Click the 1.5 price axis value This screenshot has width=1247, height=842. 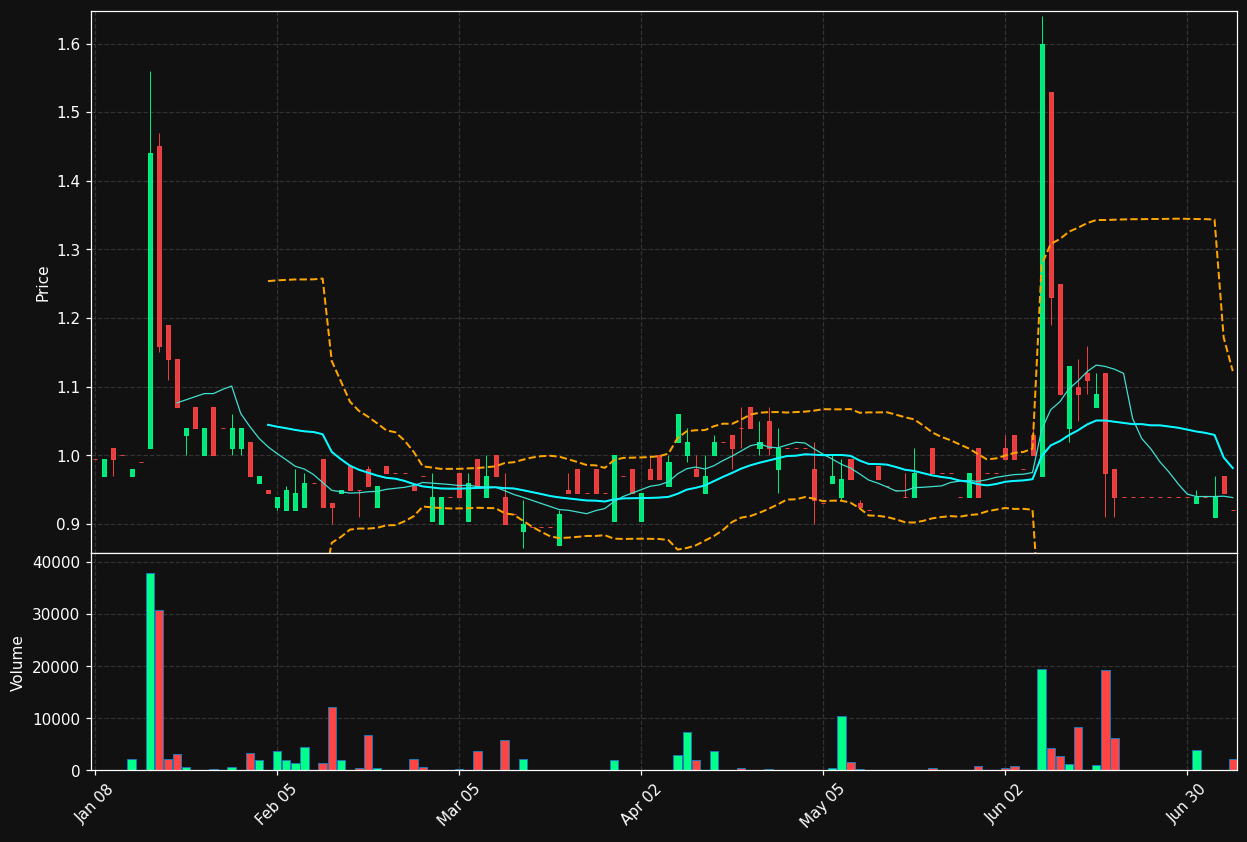coord(70,113)
